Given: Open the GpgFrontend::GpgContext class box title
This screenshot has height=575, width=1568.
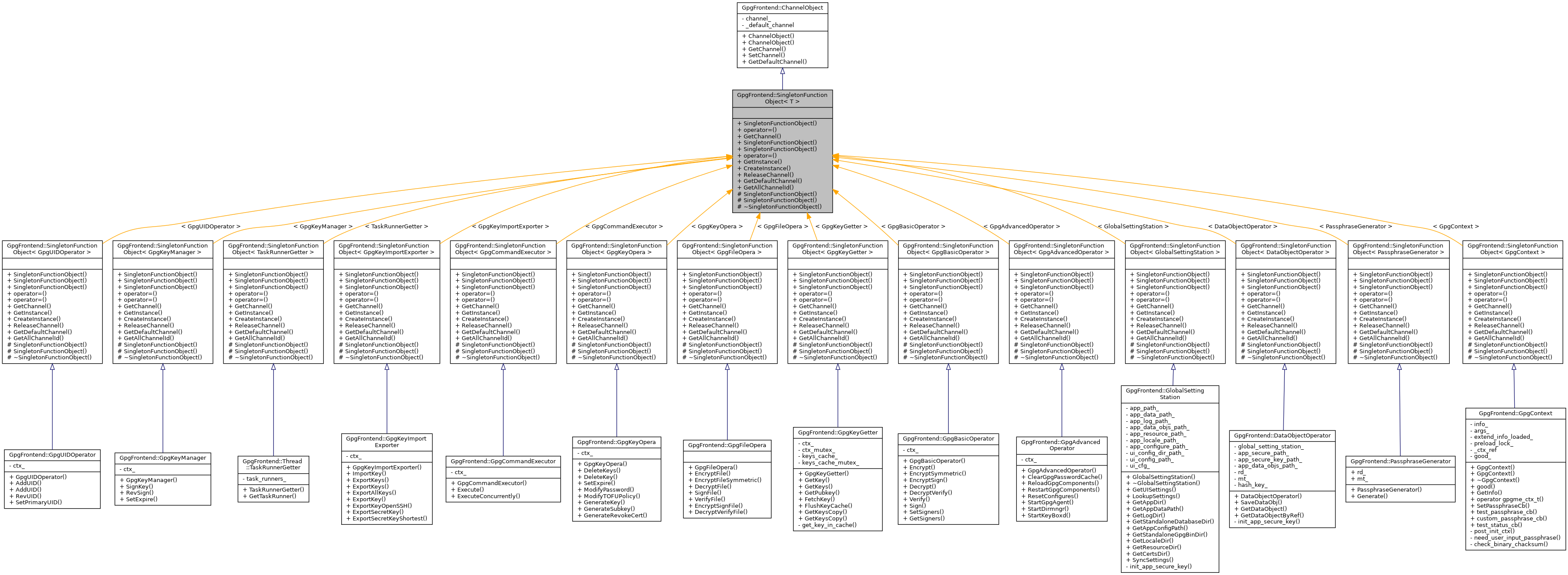Looking at the screenshot, I should [x=1516, y=413].
